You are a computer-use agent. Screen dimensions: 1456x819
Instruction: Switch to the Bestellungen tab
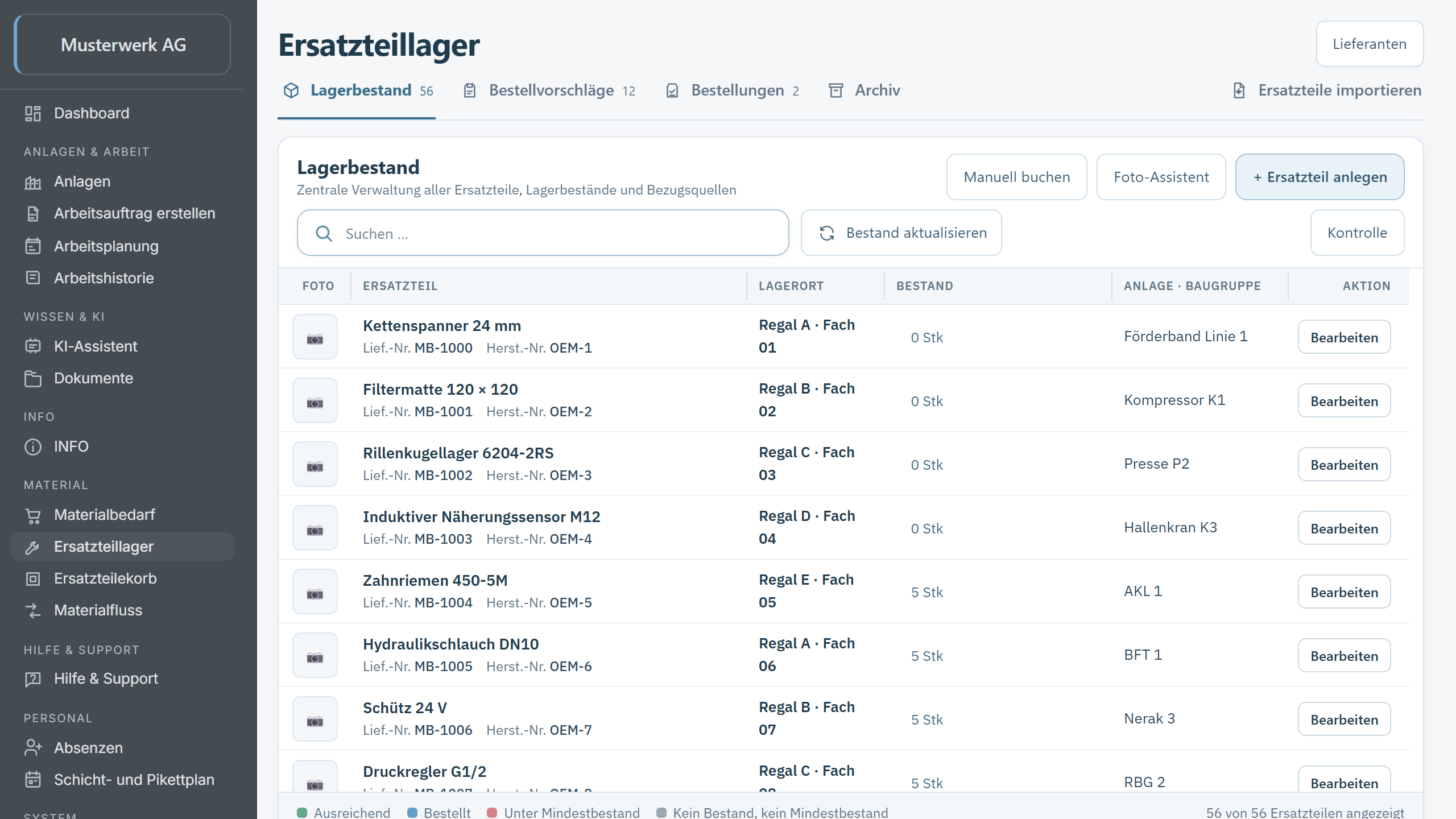pos(733,90)
